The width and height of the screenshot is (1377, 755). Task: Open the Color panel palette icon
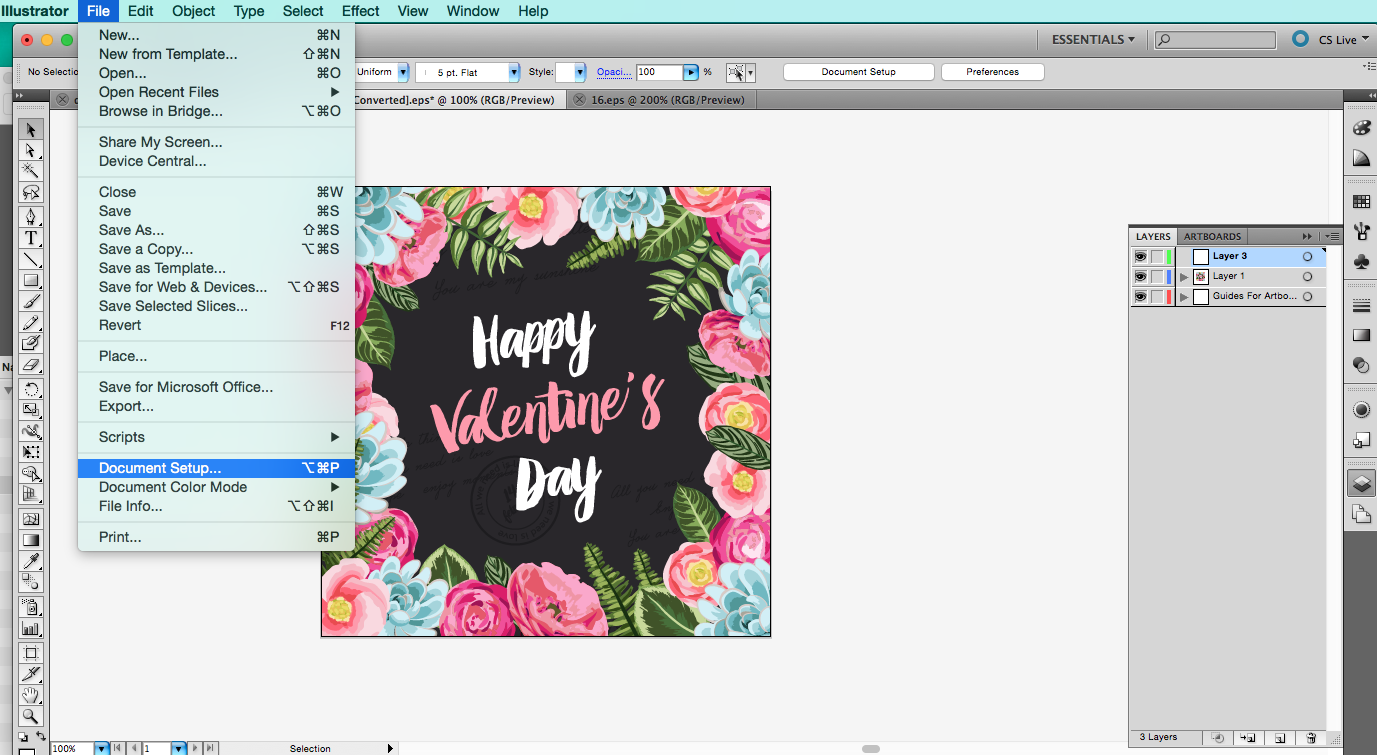click(1361, 128)
